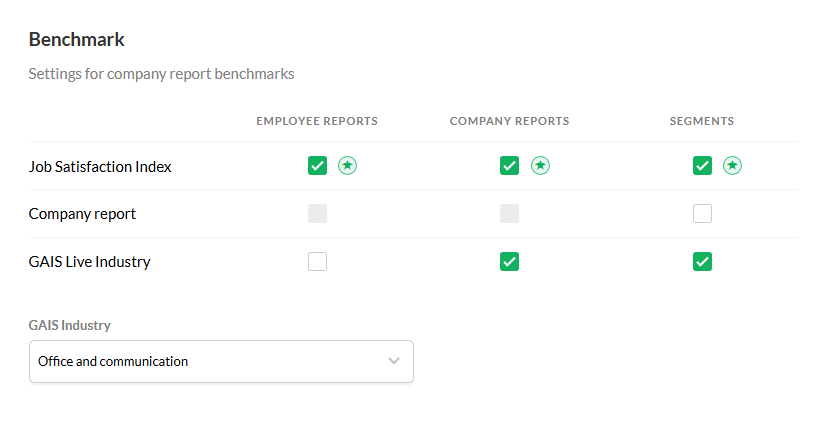Open the Office and communication dropdown

click(x=222, y=361)
